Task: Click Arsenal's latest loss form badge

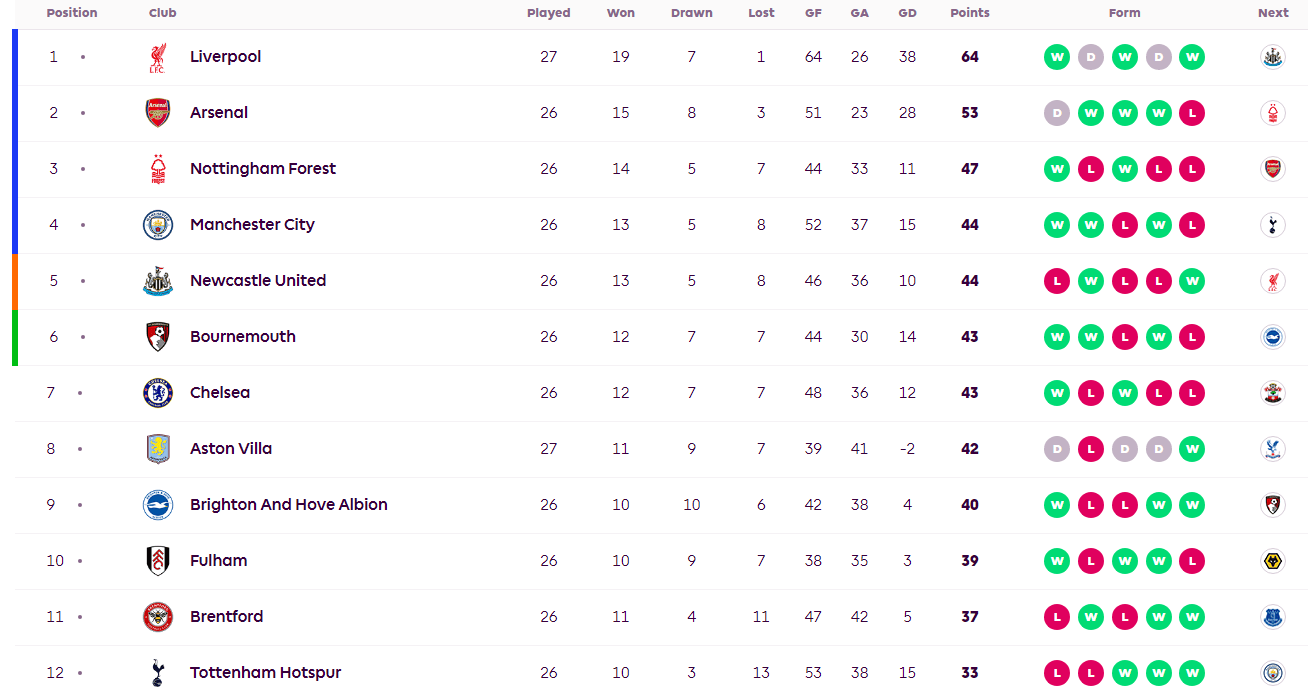Action: 1191,113
